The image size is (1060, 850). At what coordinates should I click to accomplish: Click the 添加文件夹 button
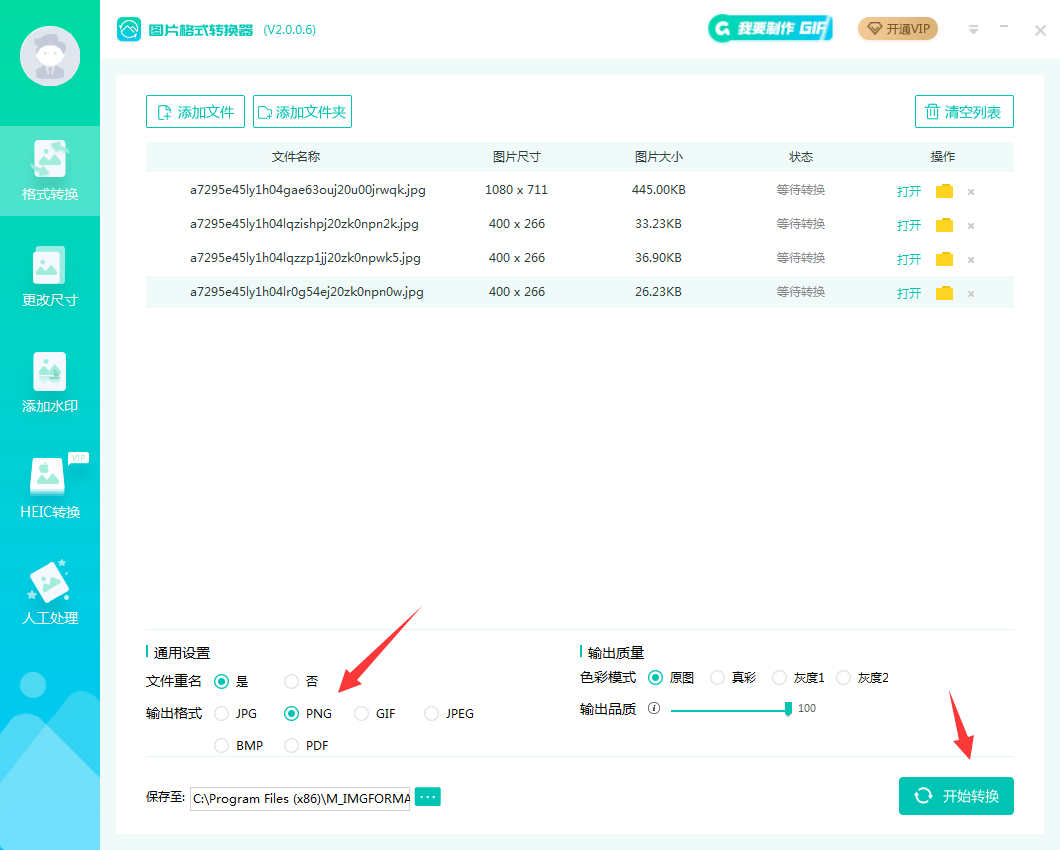pos(302,112)
